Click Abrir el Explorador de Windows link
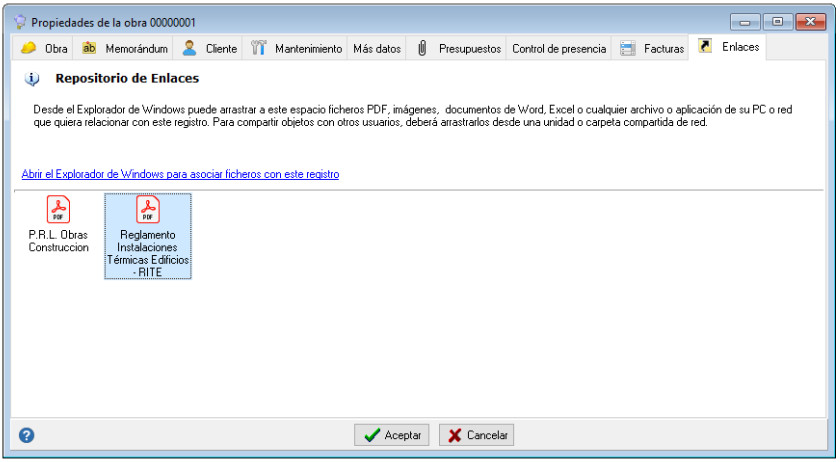 point(180,174)
